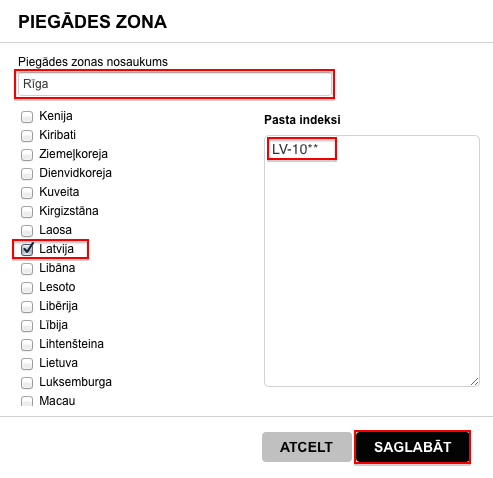Tick the Lesoto checkbox

[x=27, y=288]
